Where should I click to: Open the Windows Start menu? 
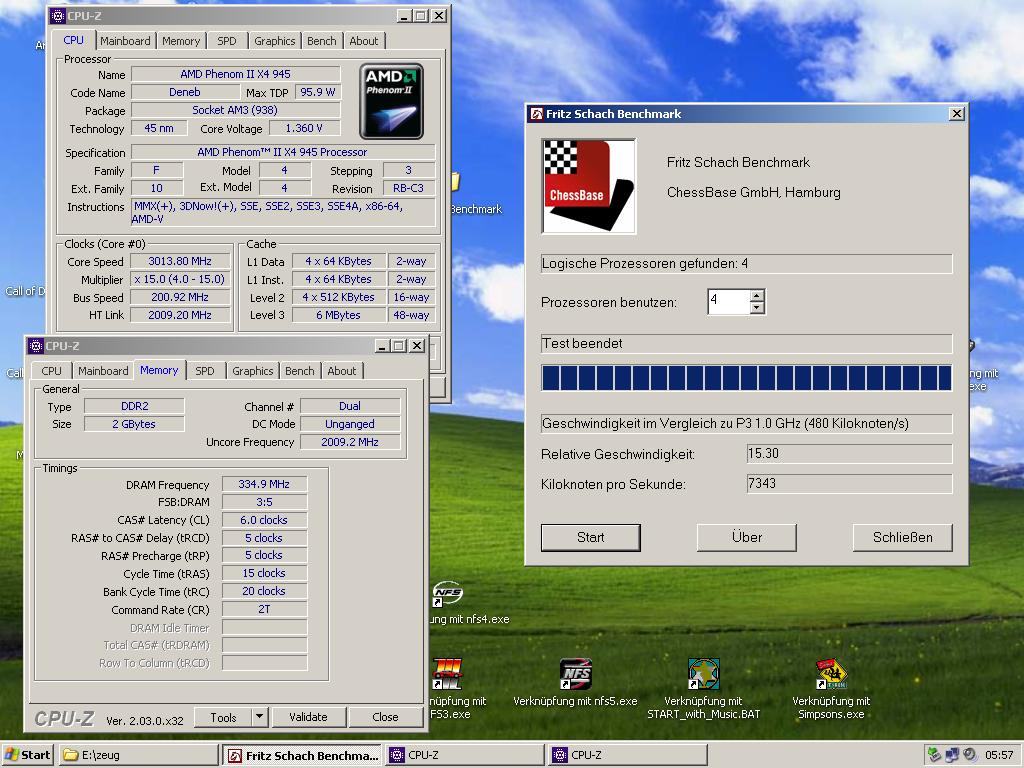(x=27, y=755)
